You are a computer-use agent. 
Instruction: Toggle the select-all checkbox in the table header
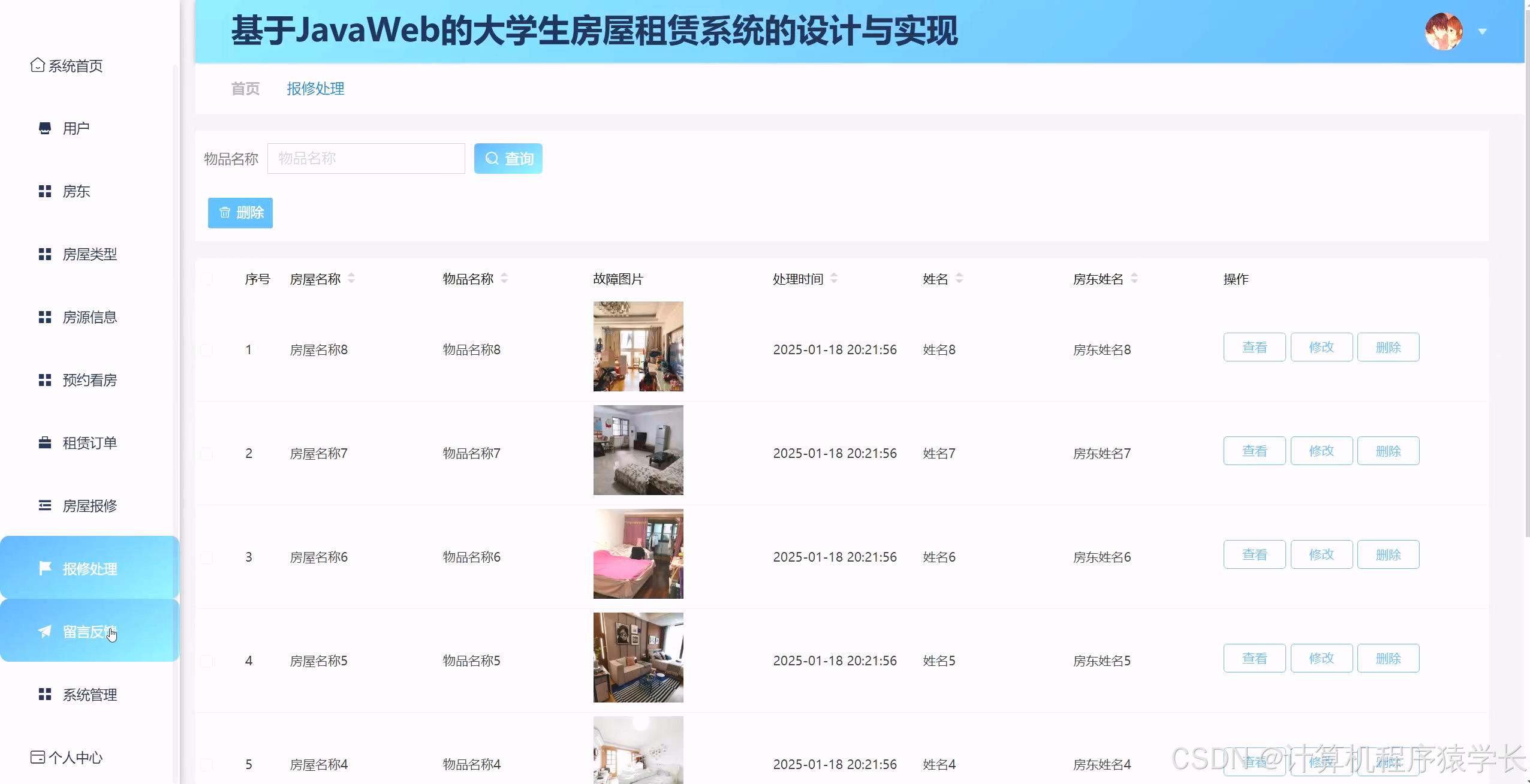point(206,279)
